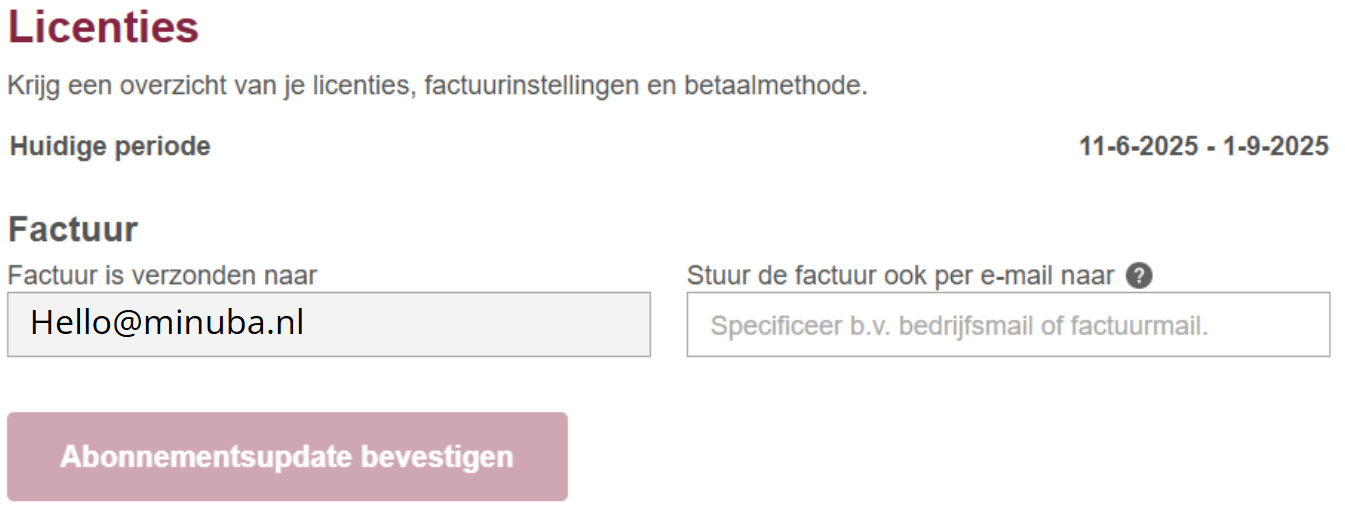Click the Huidige periode label
This screenshot has height=508, width=1345.
tap(110, 147)
